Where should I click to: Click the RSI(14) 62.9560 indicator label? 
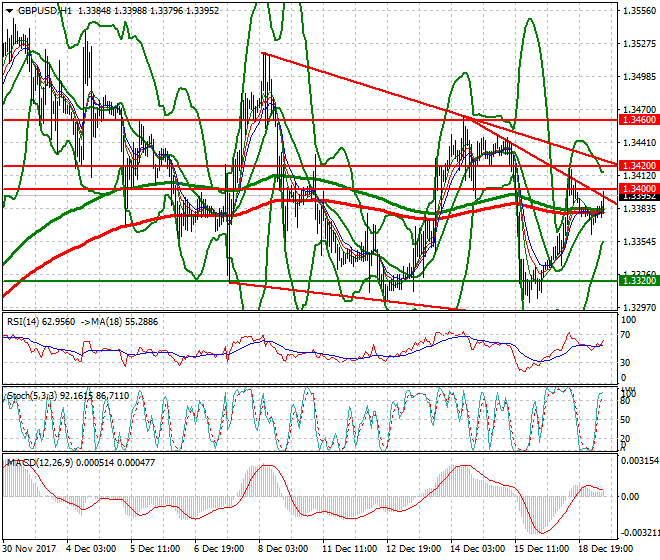click(41, 322)
